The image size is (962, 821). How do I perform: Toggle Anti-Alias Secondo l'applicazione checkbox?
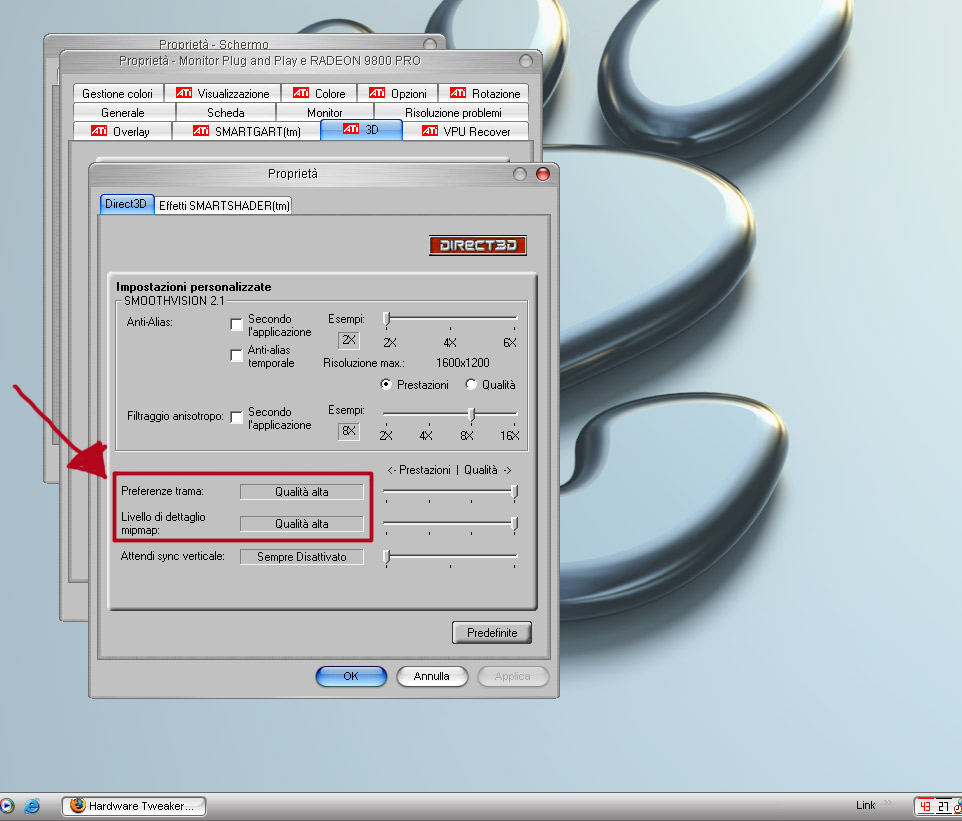coord(236,324)
